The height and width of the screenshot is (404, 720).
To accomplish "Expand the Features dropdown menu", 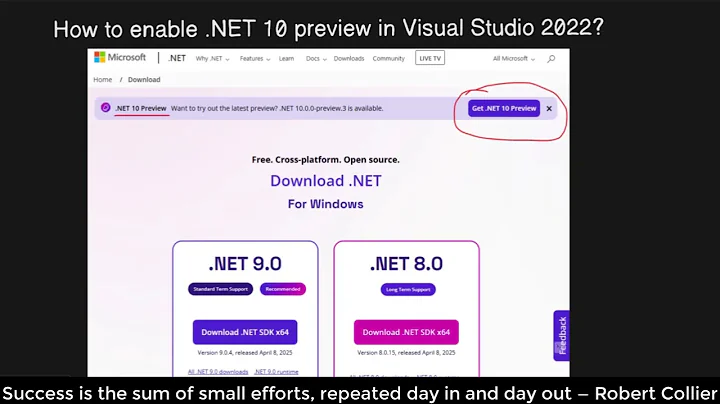I will (x=255, y=59).
